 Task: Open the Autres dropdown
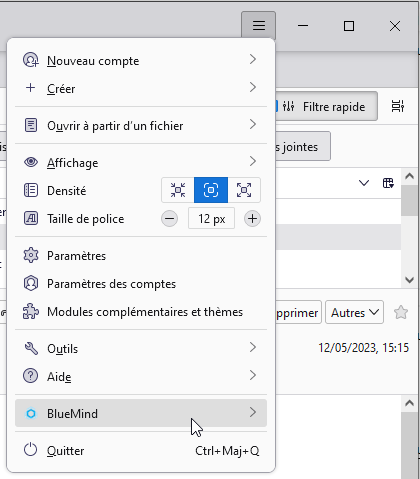click(x=354, y=312)
